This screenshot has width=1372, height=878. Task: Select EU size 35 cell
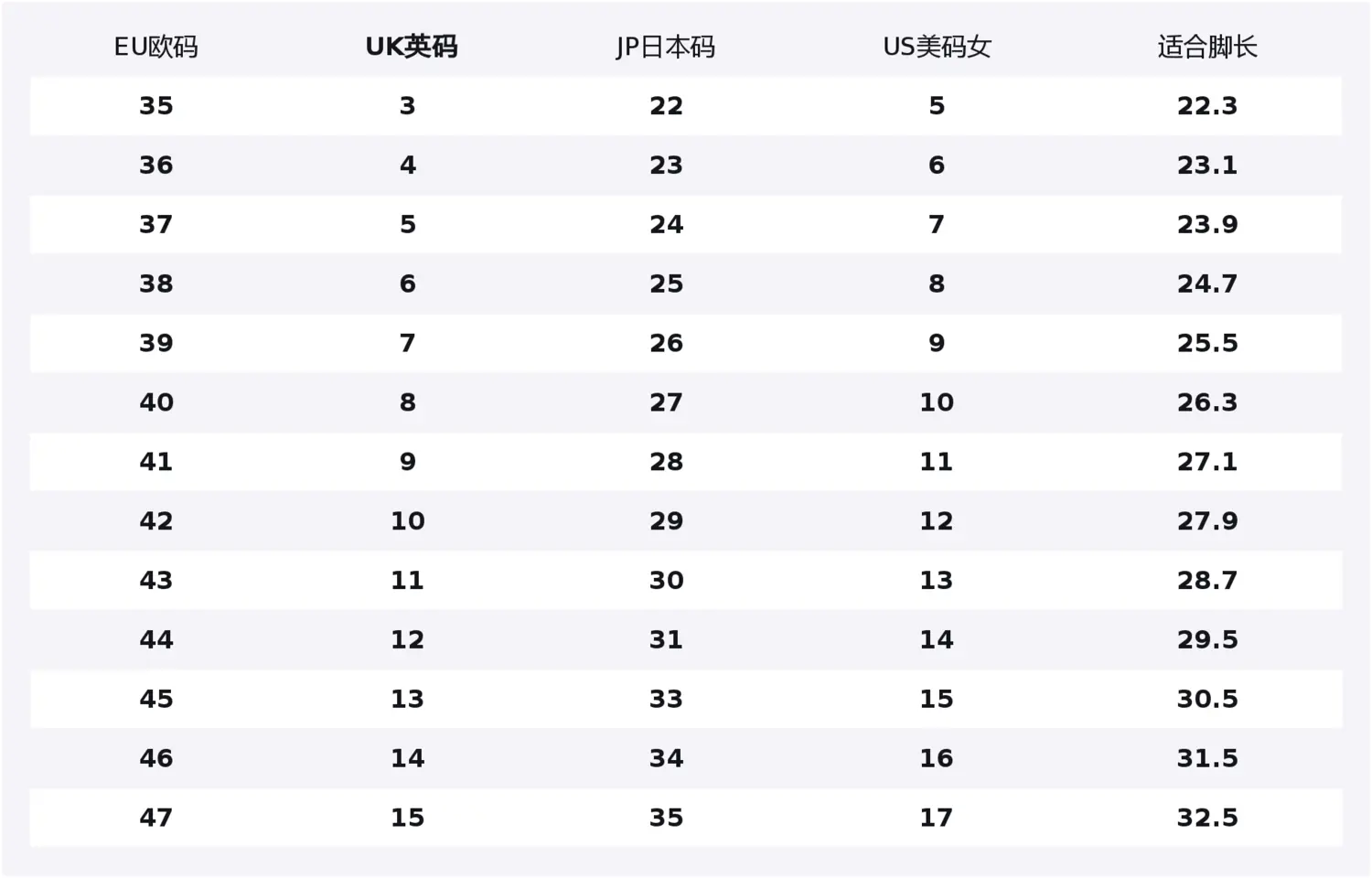click(155, 106)
